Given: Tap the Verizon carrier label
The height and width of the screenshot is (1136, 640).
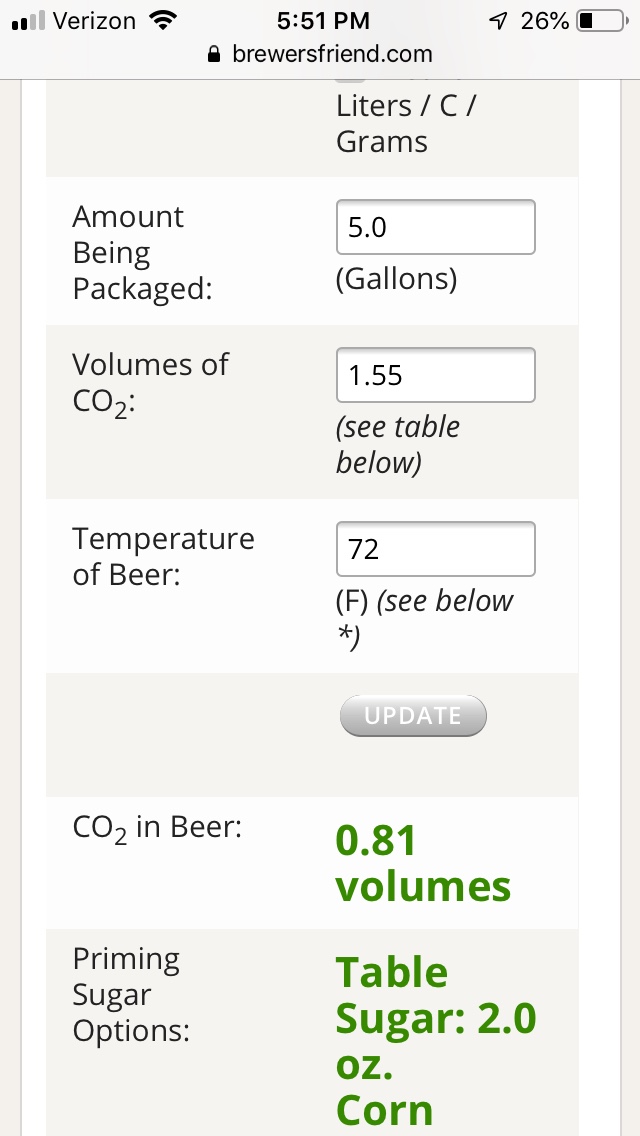Looking at the screenshot, I should click(x=94, y=21).
